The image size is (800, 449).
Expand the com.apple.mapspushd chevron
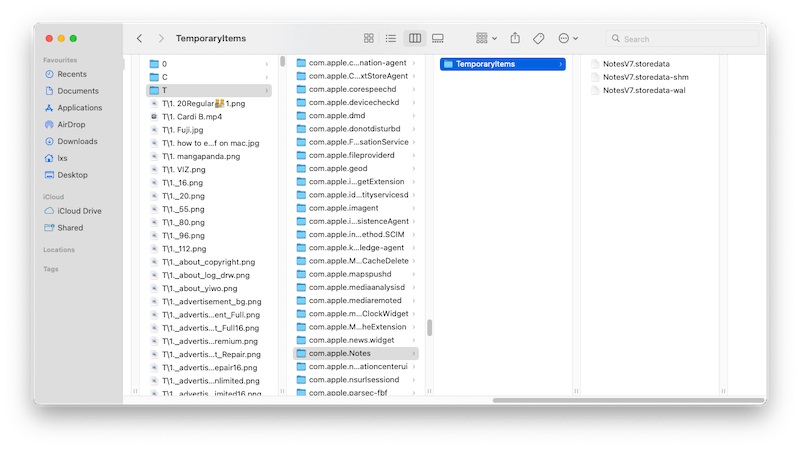pyautogui.click(x=414, y=275)
